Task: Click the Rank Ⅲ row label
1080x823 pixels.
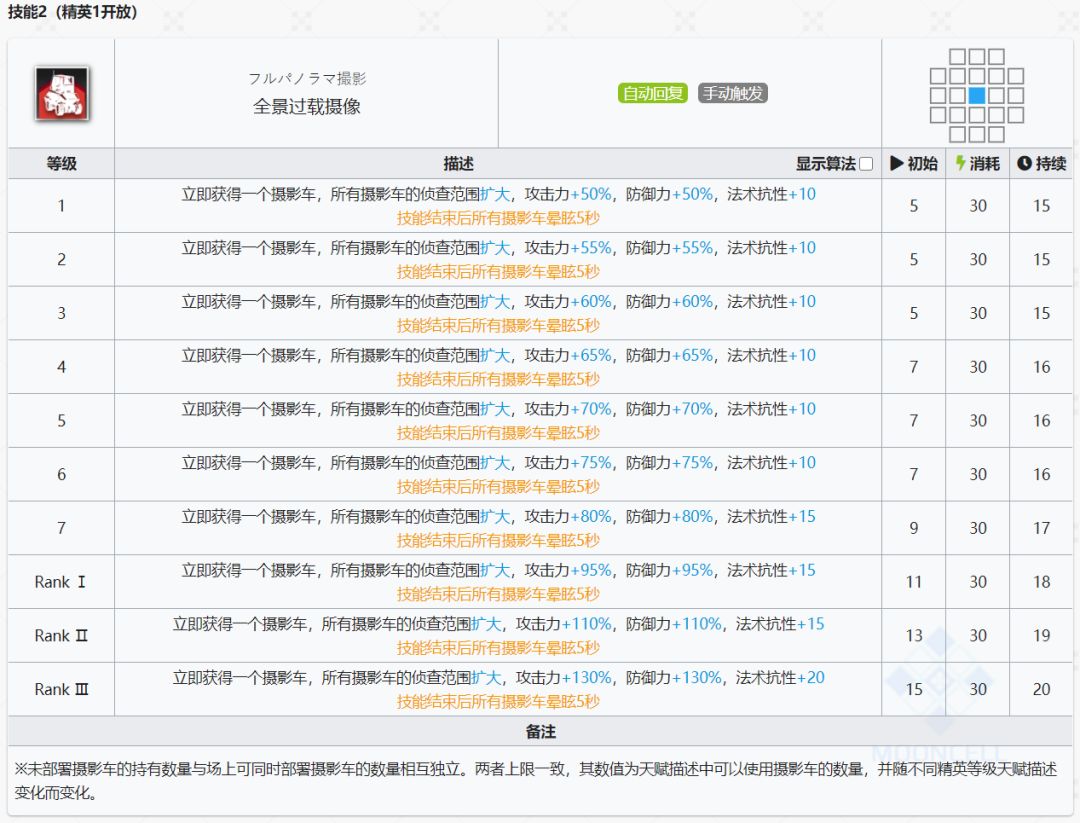Action: pos(61,689)
